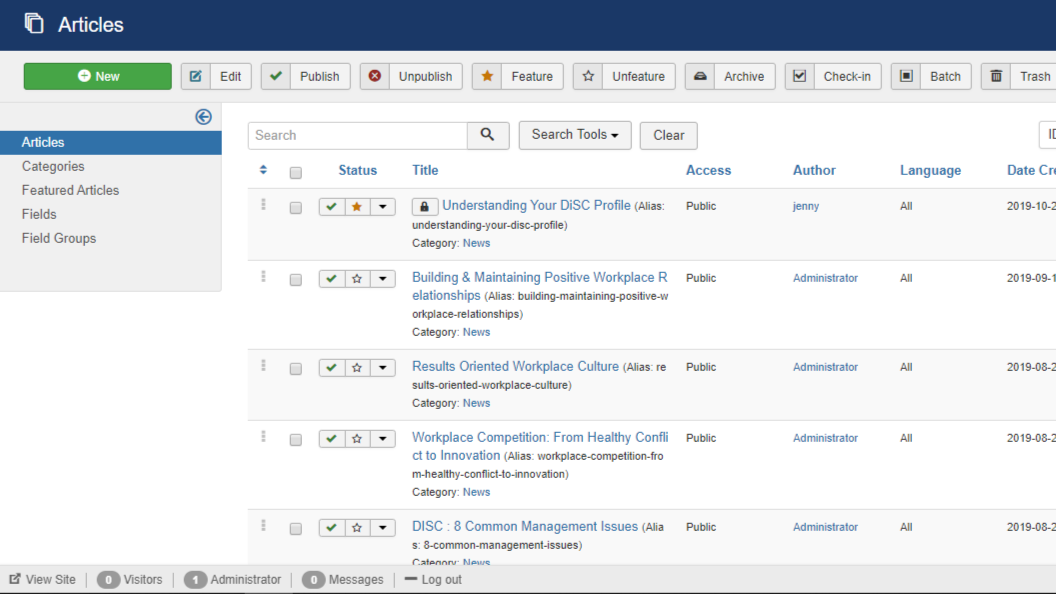The image size is (1056, 594).
Task: Toggle featured star of Results Oriented Workplace Culture
Action: (357, 368)
